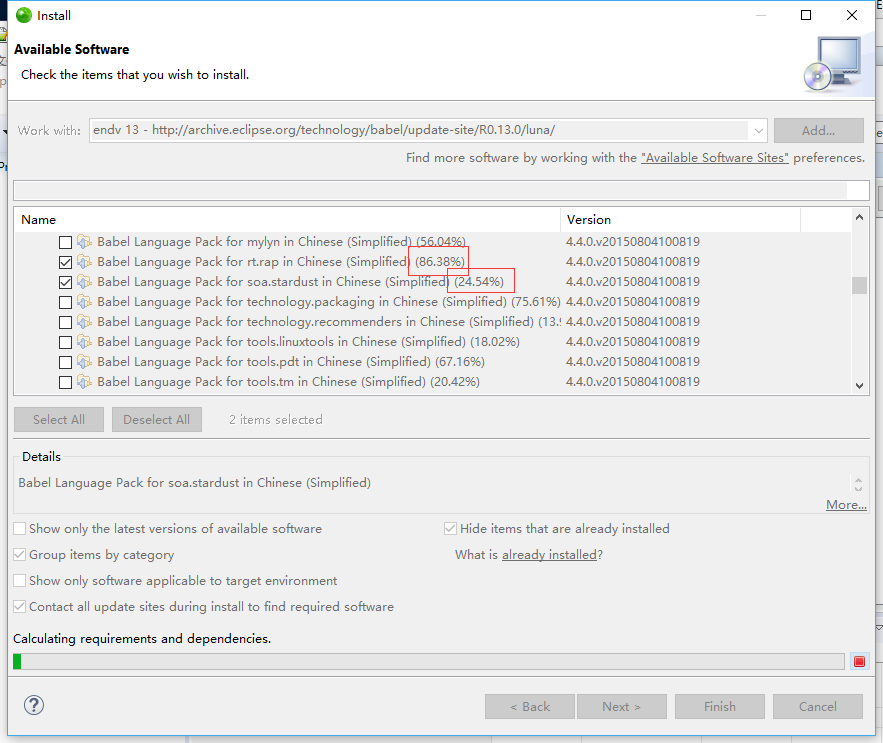Screen dimensions: 883x743
Task: Click the Back button
Action: pyautogui.click(x=530, y=706)
